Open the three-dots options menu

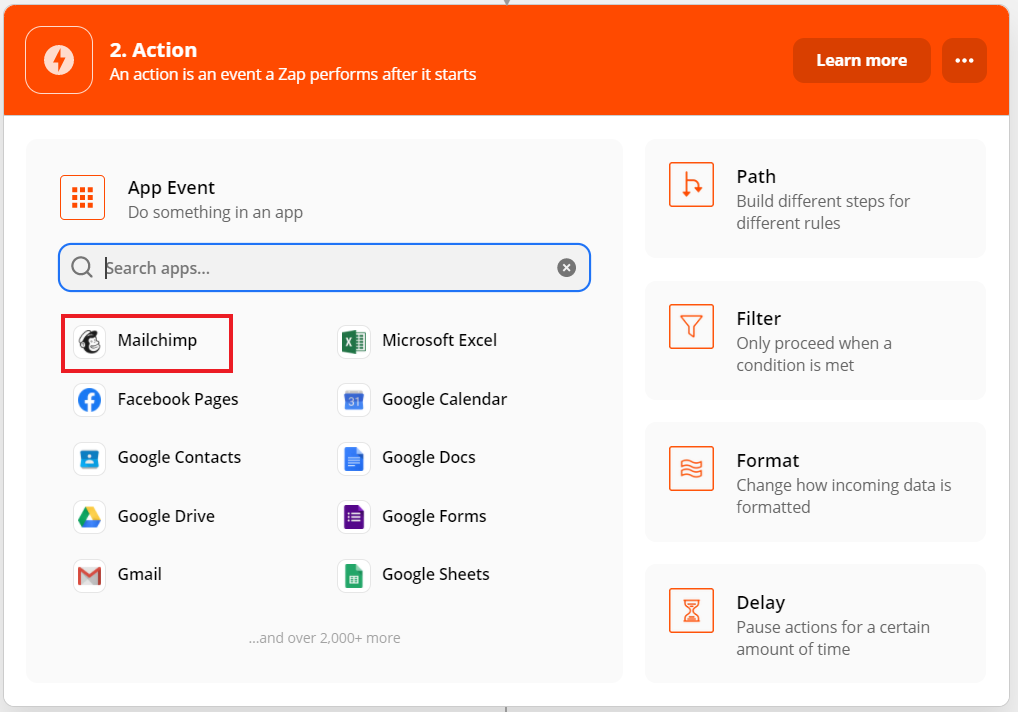click(964, 60)
